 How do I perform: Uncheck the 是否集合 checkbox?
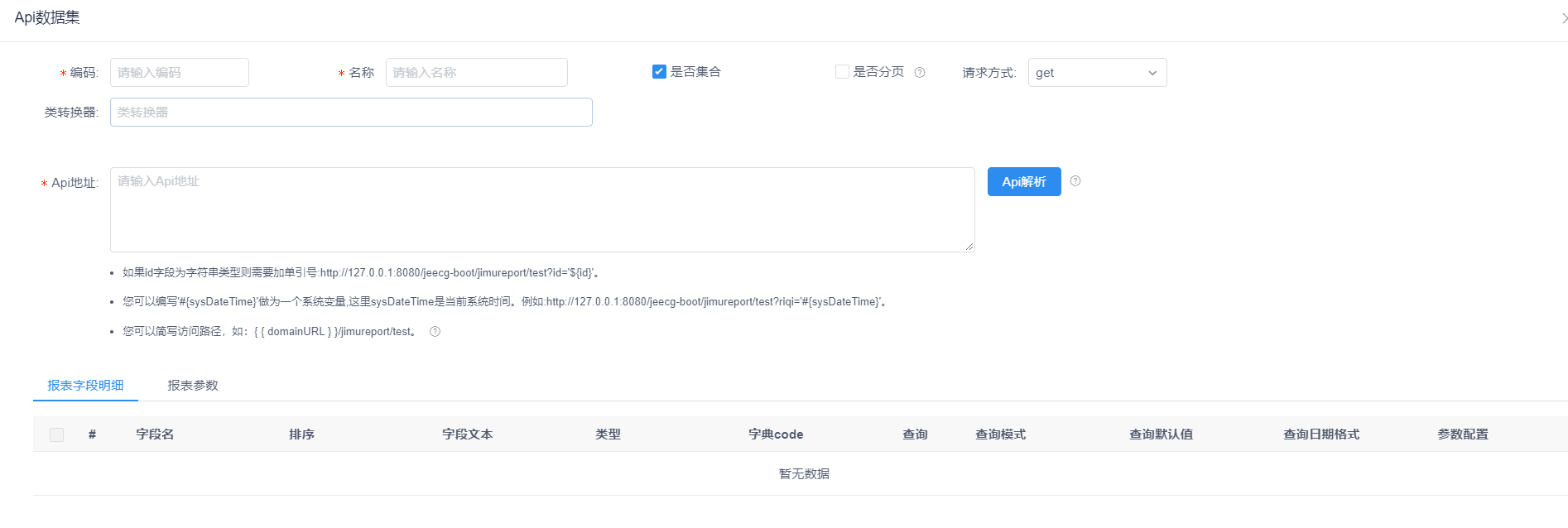tap(659, 71)
